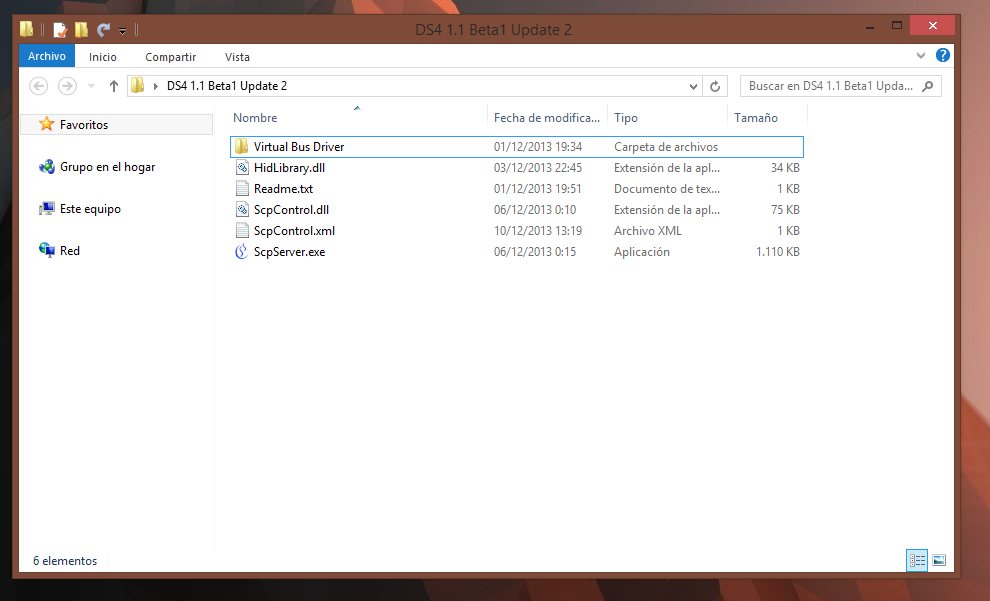This screenshot has height=601, width=990.
Task: Go back with the Back arrow
Action: pos(39,86)
